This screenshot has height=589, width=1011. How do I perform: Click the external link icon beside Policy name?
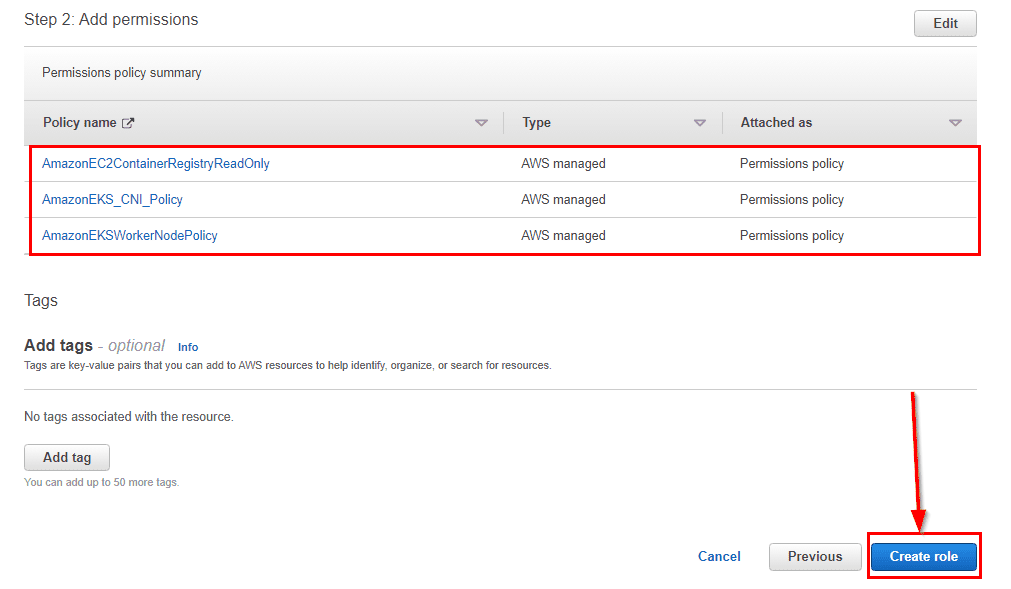coord(128,123)
